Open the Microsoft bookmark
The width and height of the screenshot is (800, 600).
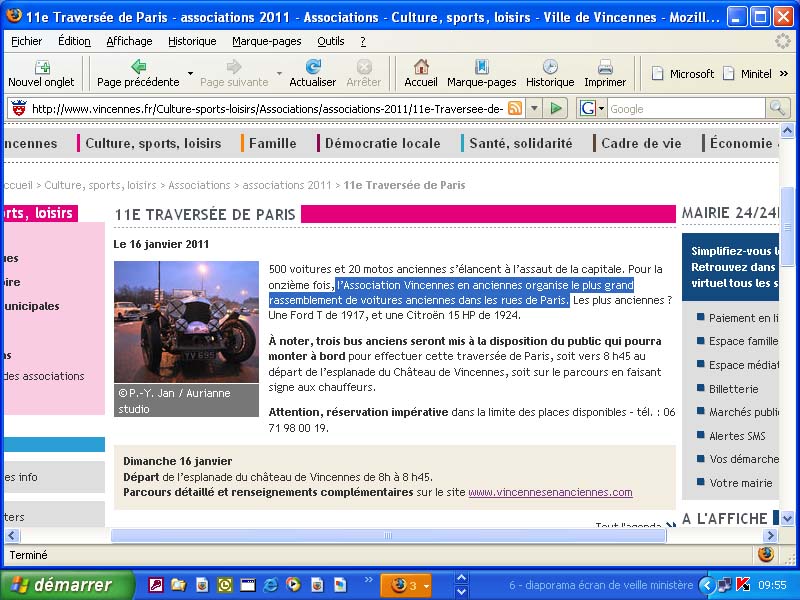point(683,74)
